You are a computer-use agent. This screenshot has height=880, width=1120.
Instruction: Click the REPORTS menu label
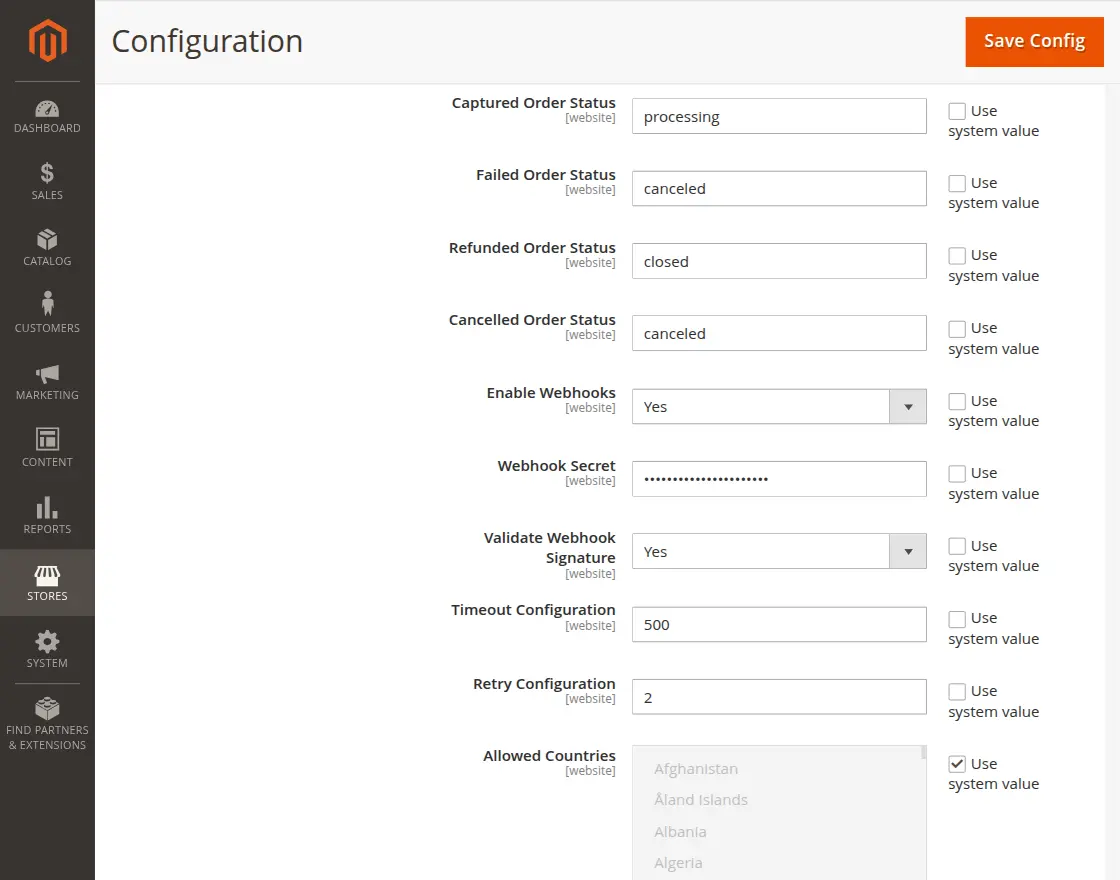pyautogui.click(x=47, y=529)
